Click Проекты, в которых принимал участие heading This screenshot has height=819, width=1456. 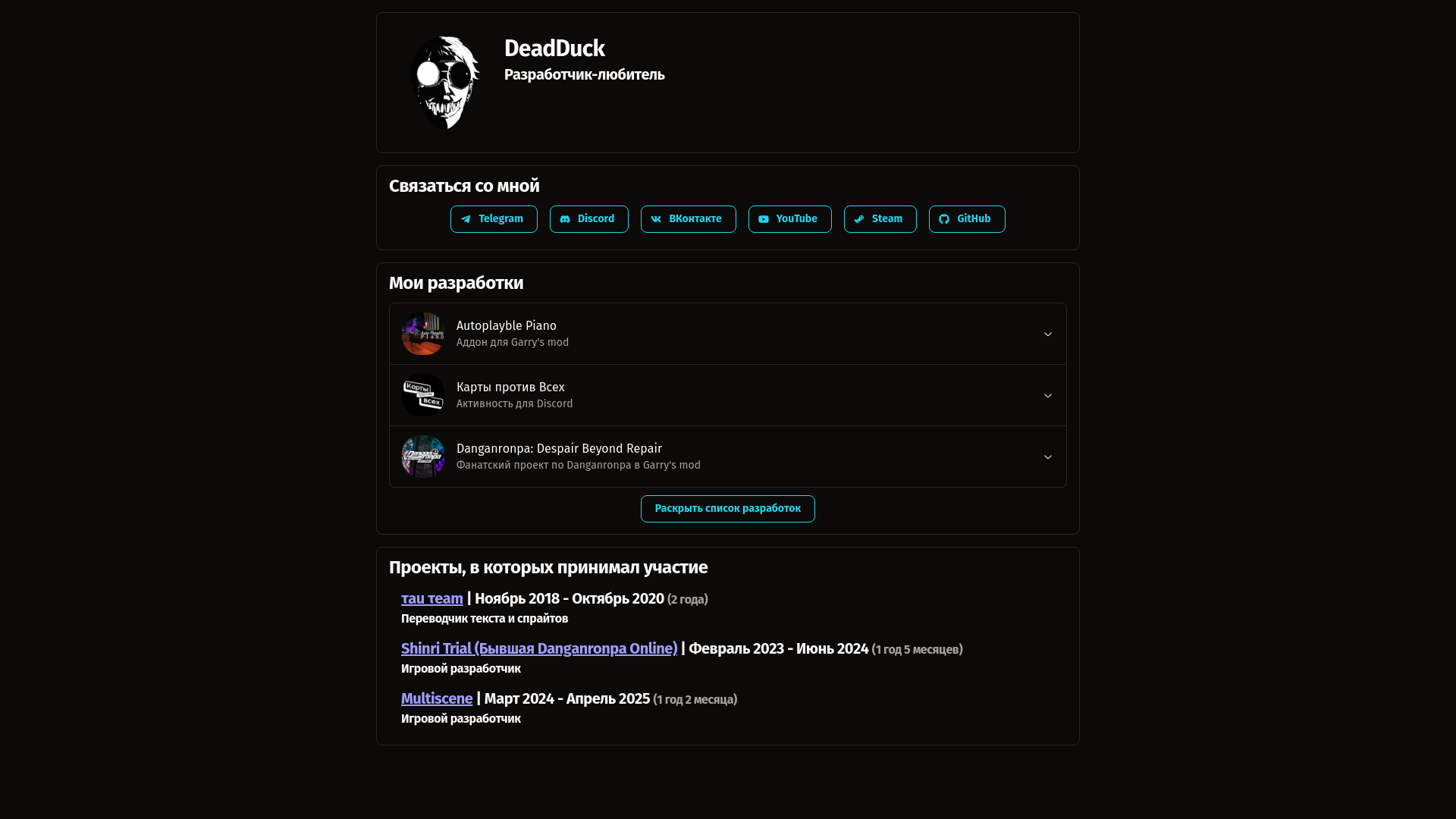point(548,567)
